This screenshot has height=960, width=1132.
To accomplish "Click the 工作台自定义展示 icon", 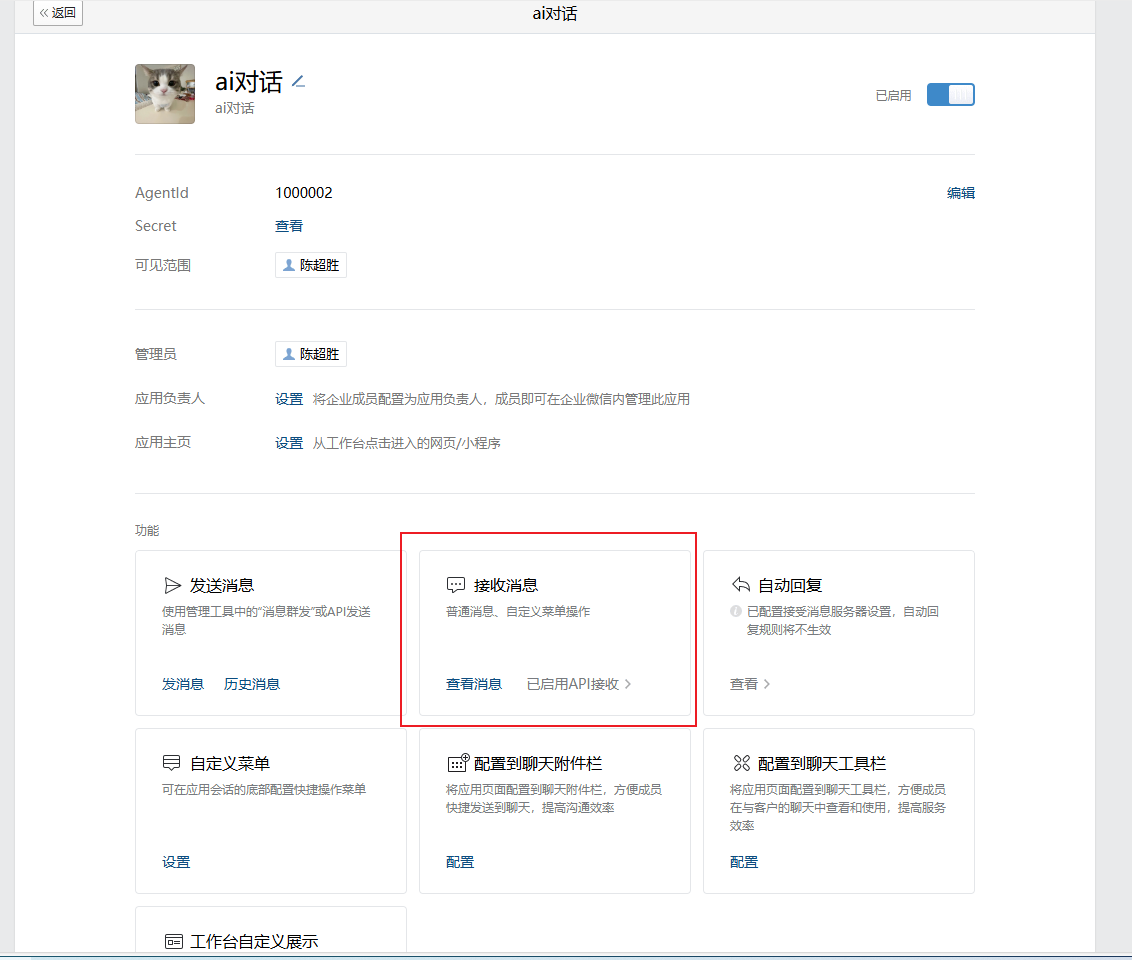I will coord(173,941).
